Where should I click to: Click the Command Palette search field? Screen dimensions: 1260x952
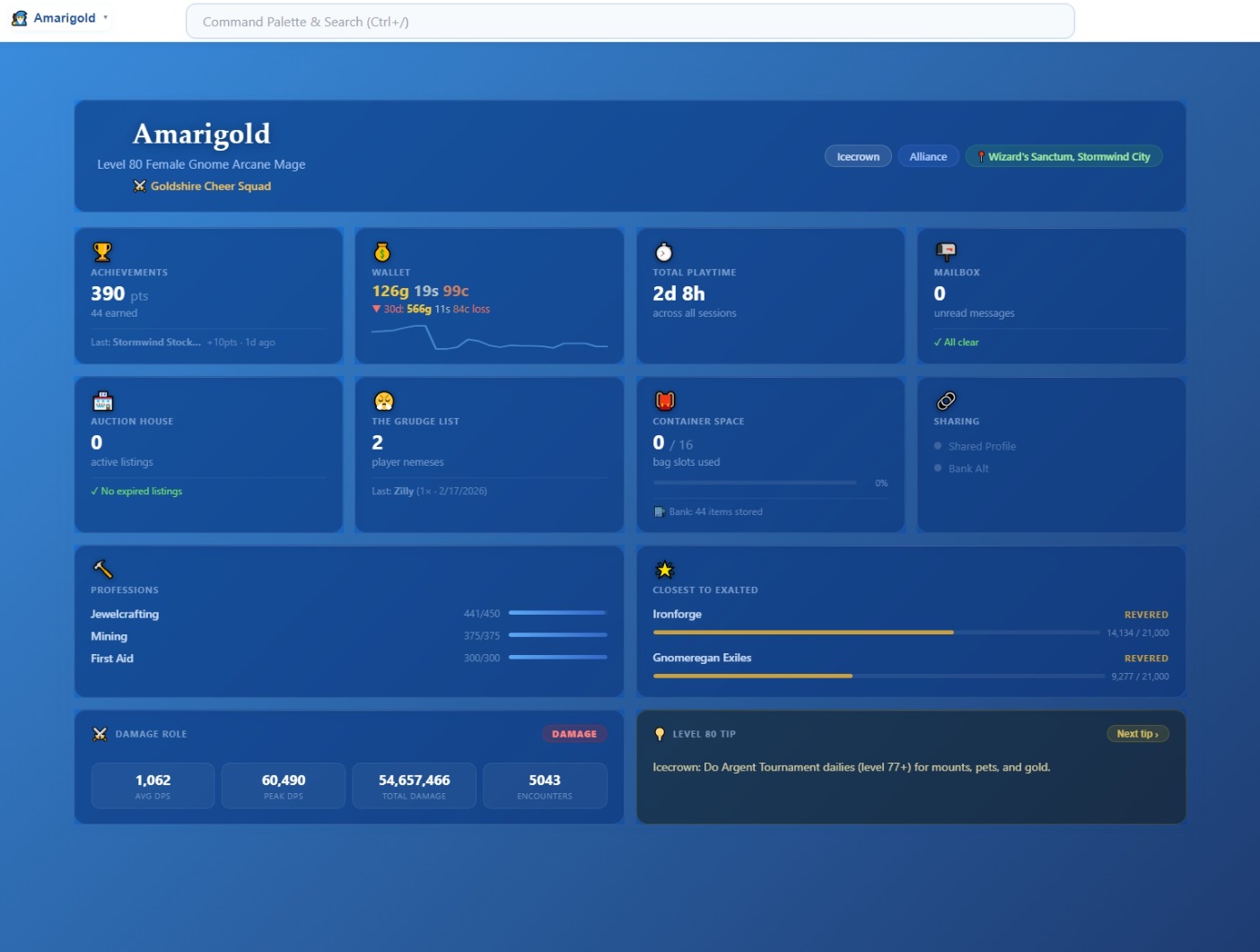(x=628, y=21)
